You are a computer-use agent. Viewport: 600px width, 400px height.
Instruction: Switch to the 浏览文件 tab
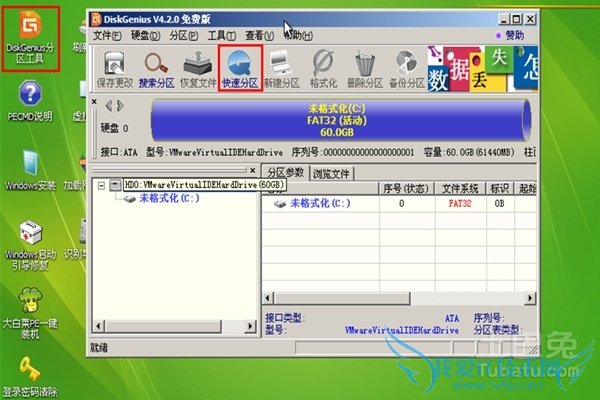331,174
